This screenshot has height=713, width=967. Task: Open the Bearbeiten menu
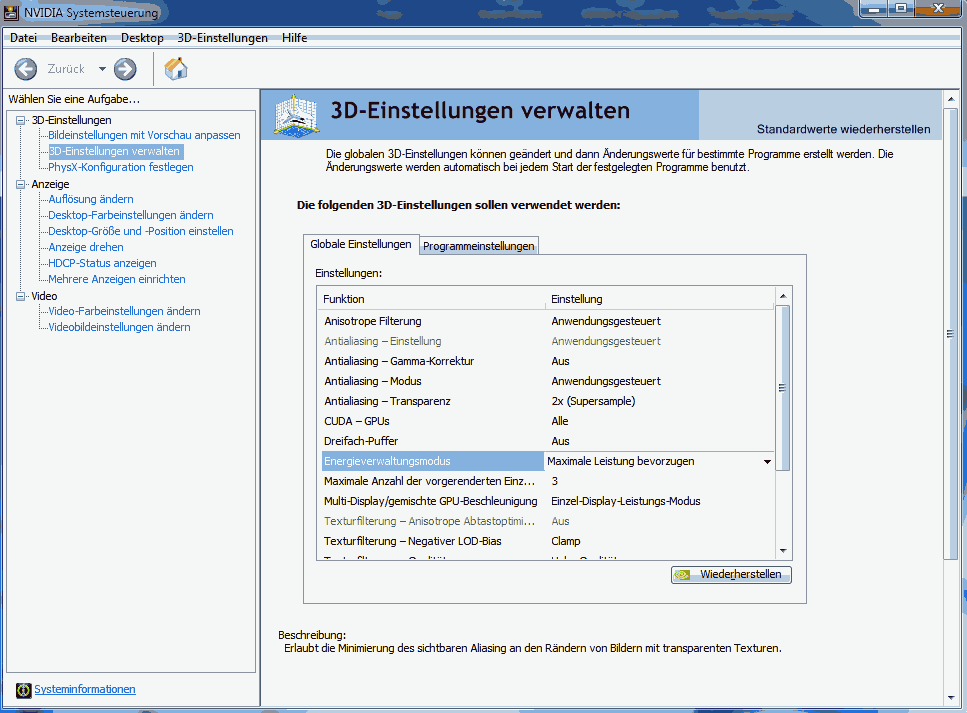tap(79, 38)
